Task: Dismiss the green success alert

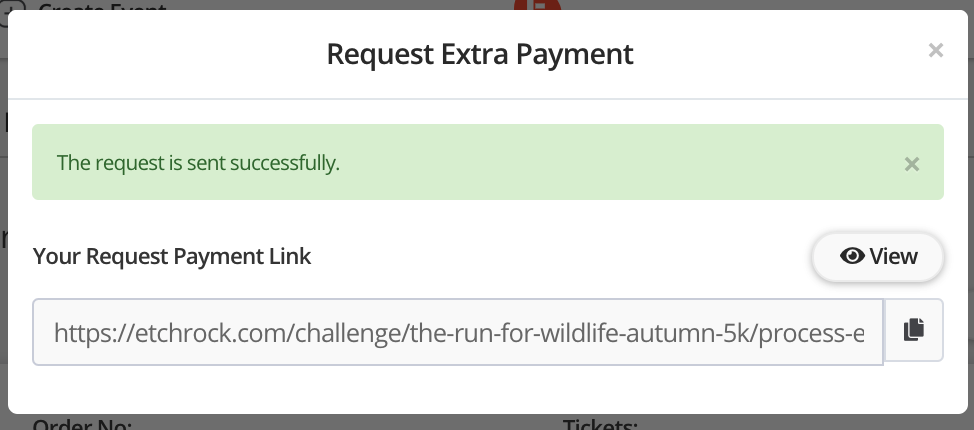Action: tap(911, 164)
